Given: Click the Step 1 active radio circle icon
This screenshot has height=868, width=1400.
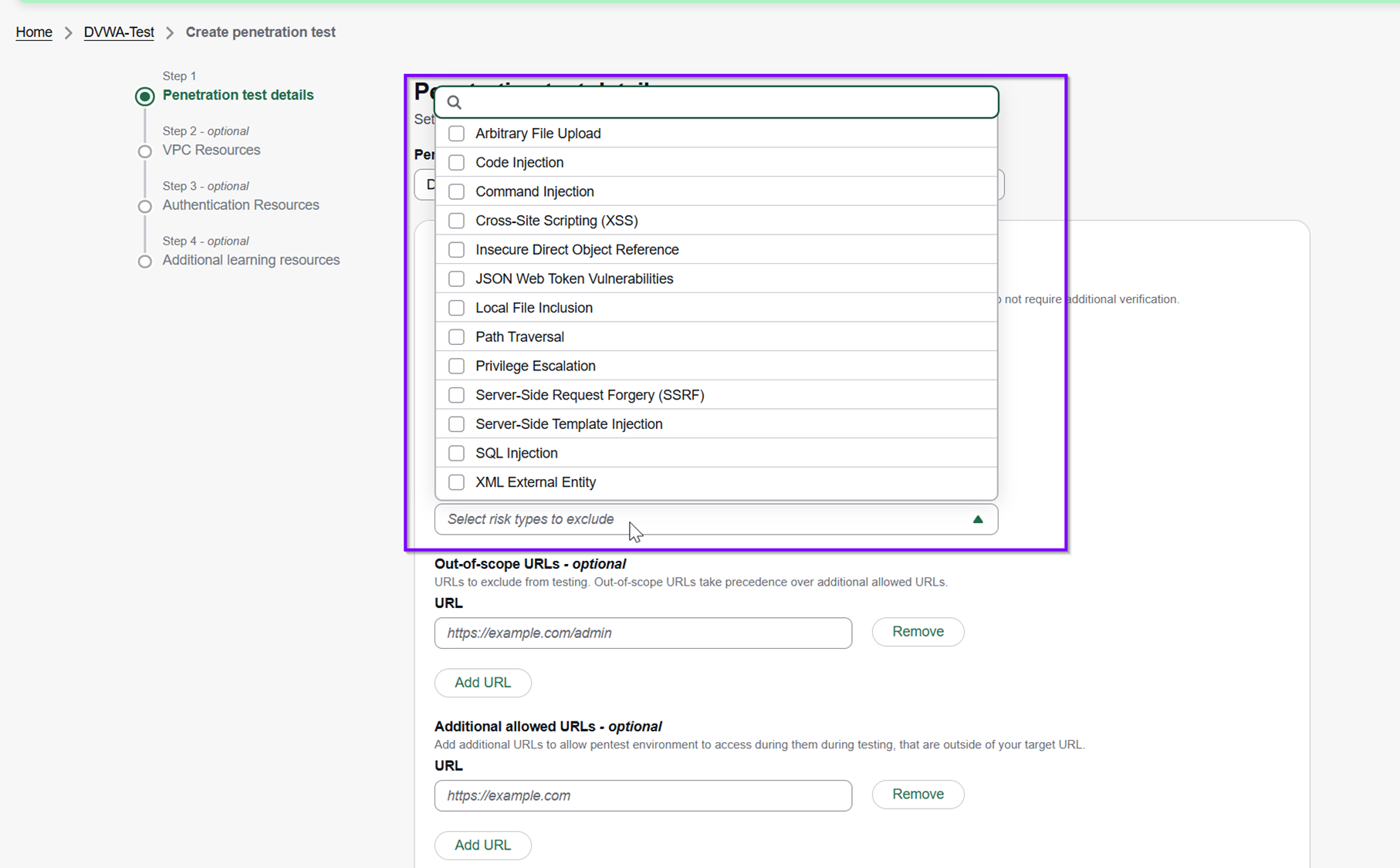Looking at the screenshot, I should click(144, 96).
